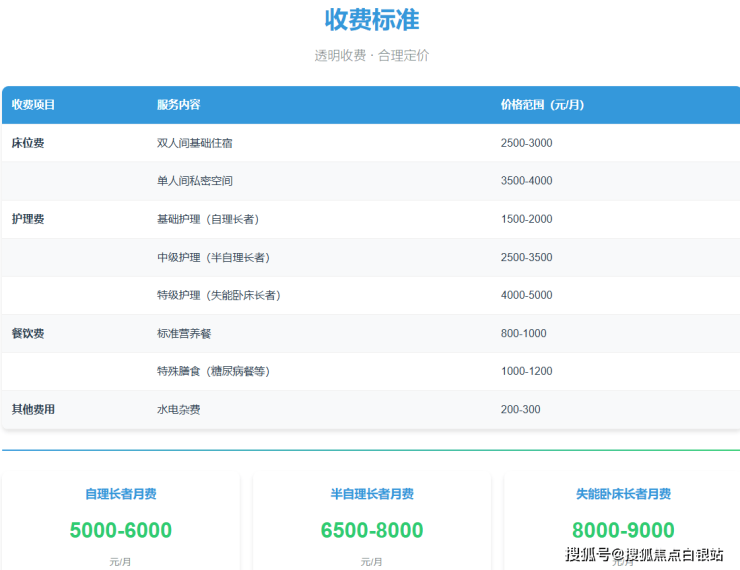Click 特殊膳食（糖尿病餐等） service cell
This screenshot has width=740, height=570.
pos(213,371)
